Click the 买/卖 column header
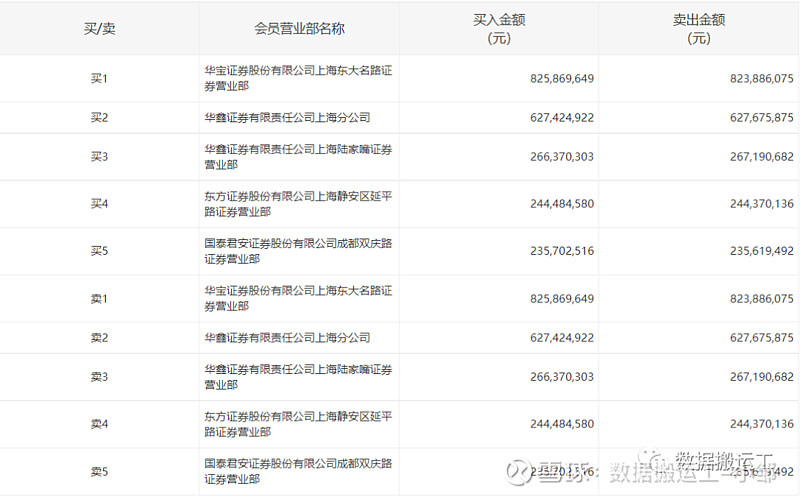Screen dimensions: 800x497 99,29
